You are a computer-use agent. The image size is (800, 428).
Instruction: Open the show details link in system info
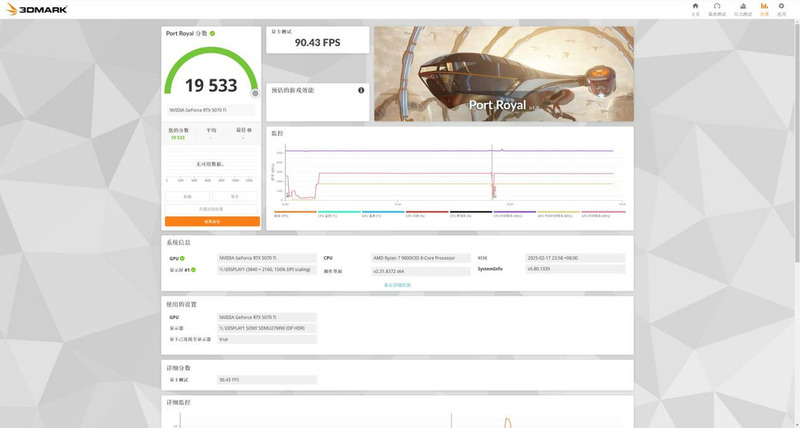tap(397, 285)
